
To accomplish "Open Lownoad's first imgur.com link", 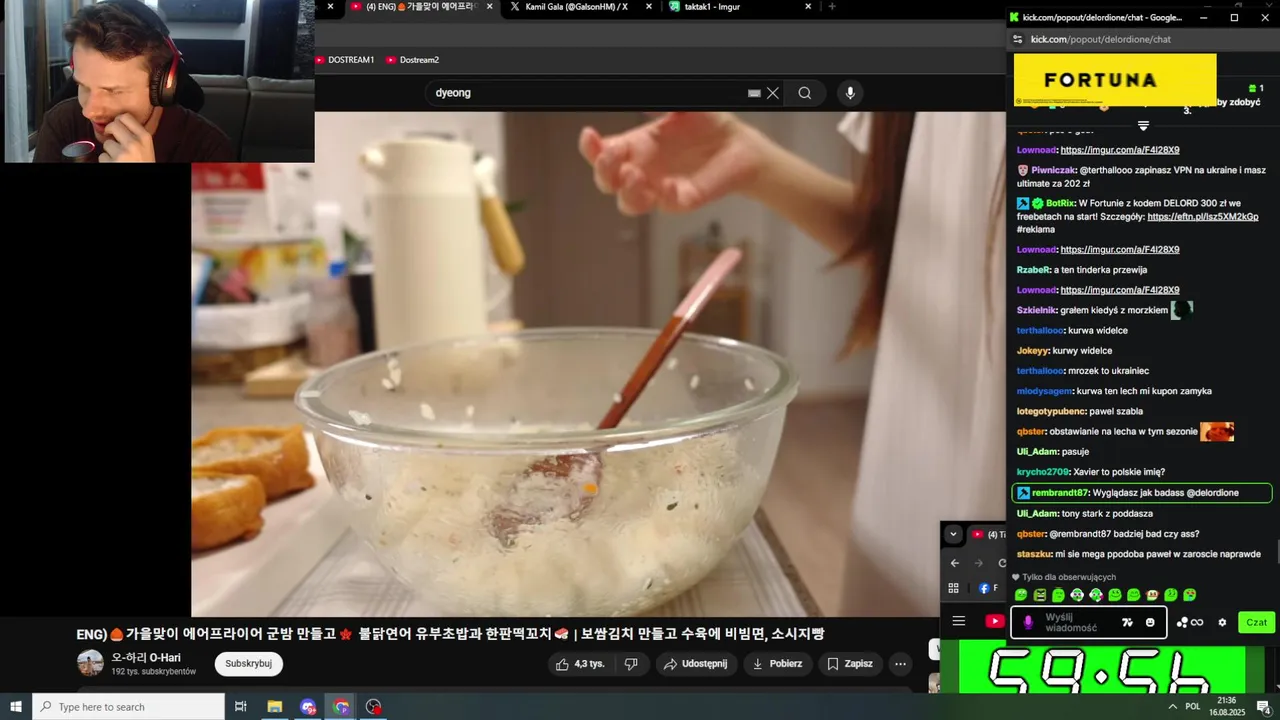I will (x=1120, y=150).
